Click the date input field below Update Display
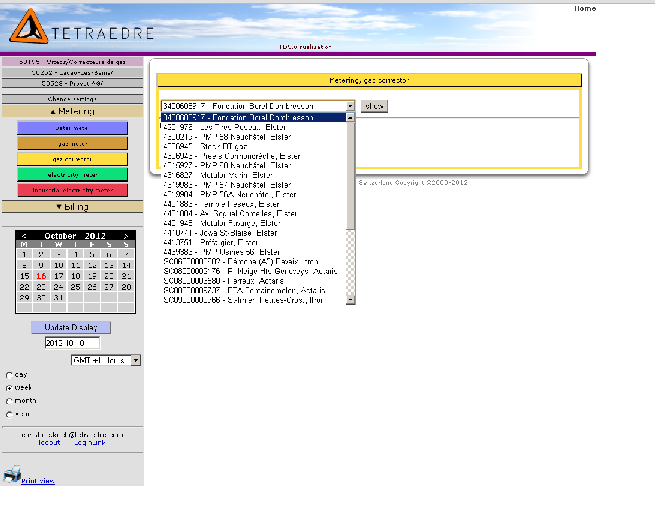Screen dimensions: 655x520 pyautogui.click(x=71, y=343)
